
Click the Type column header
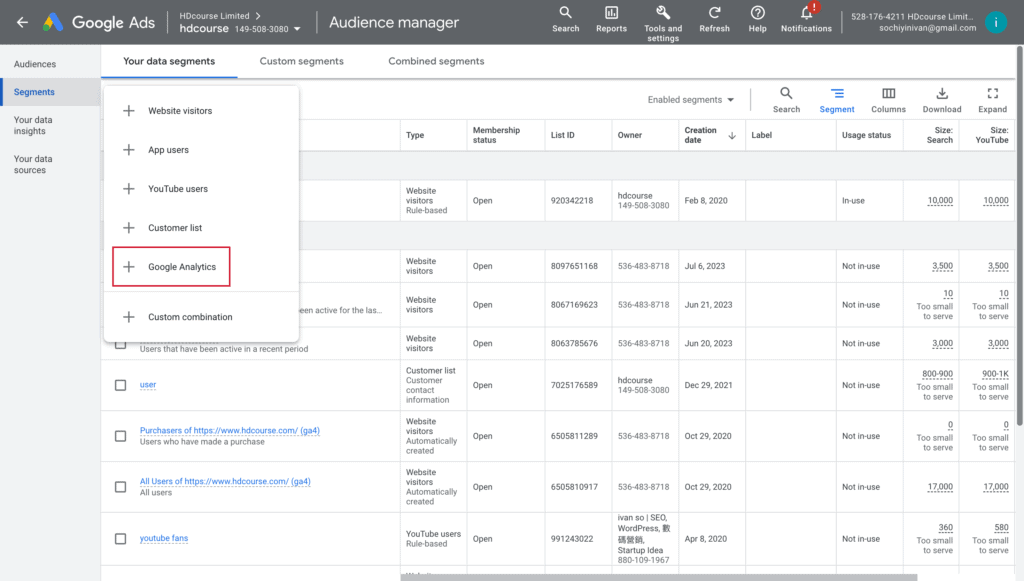pos(415,135)
